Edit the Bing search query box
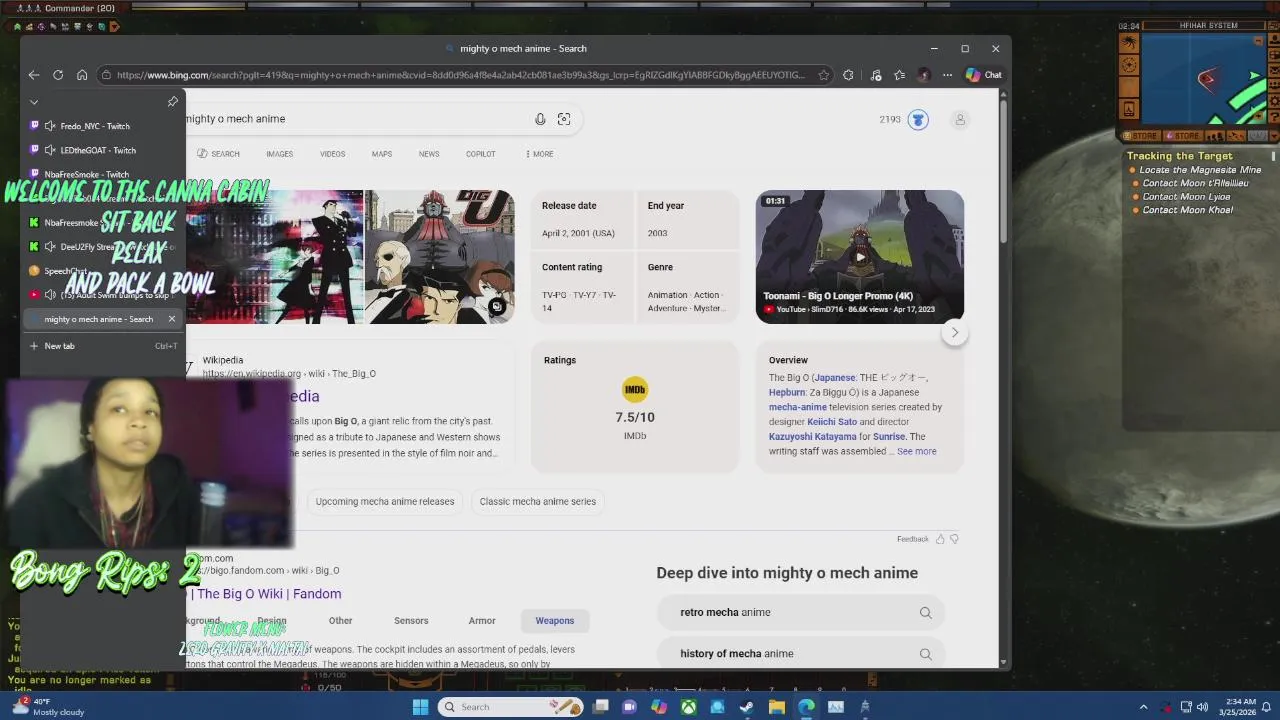Screen dimensions: 1280x720 [x=355, y=119]
